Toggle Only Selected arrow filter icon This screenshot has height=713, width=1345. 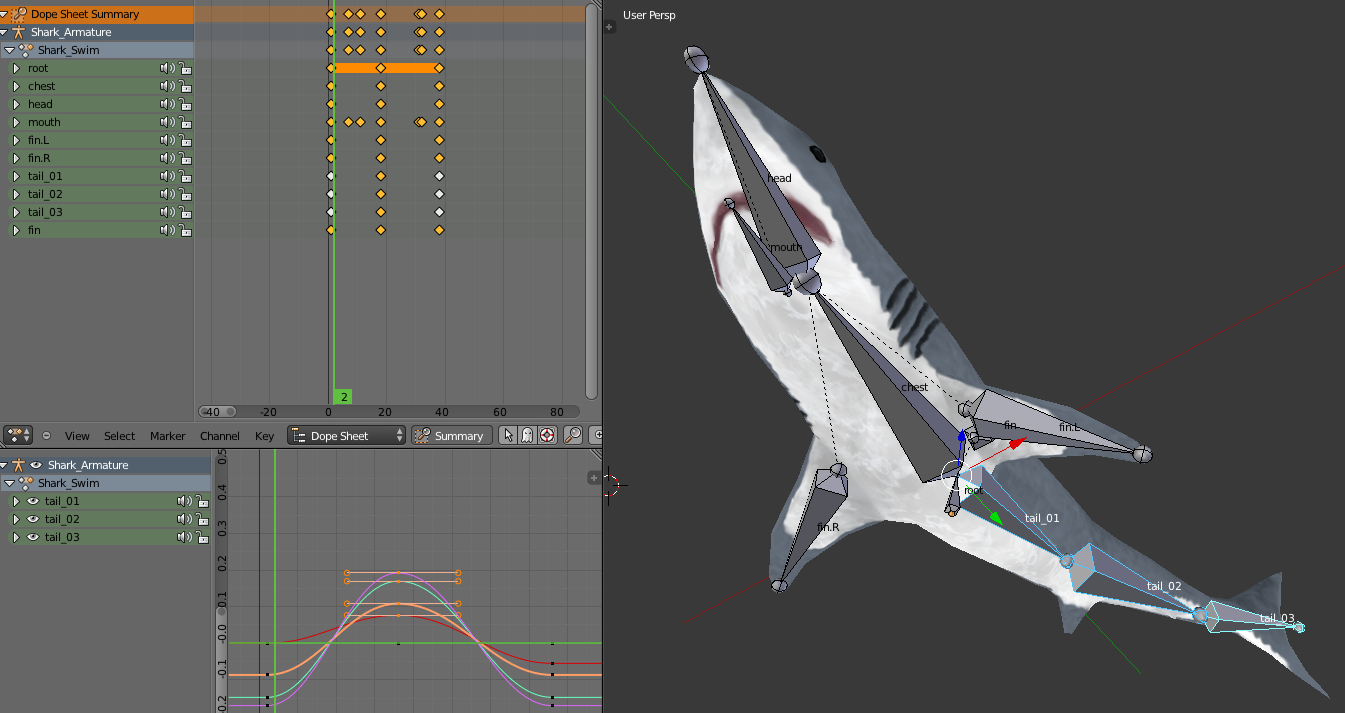(x=508, y=435)
